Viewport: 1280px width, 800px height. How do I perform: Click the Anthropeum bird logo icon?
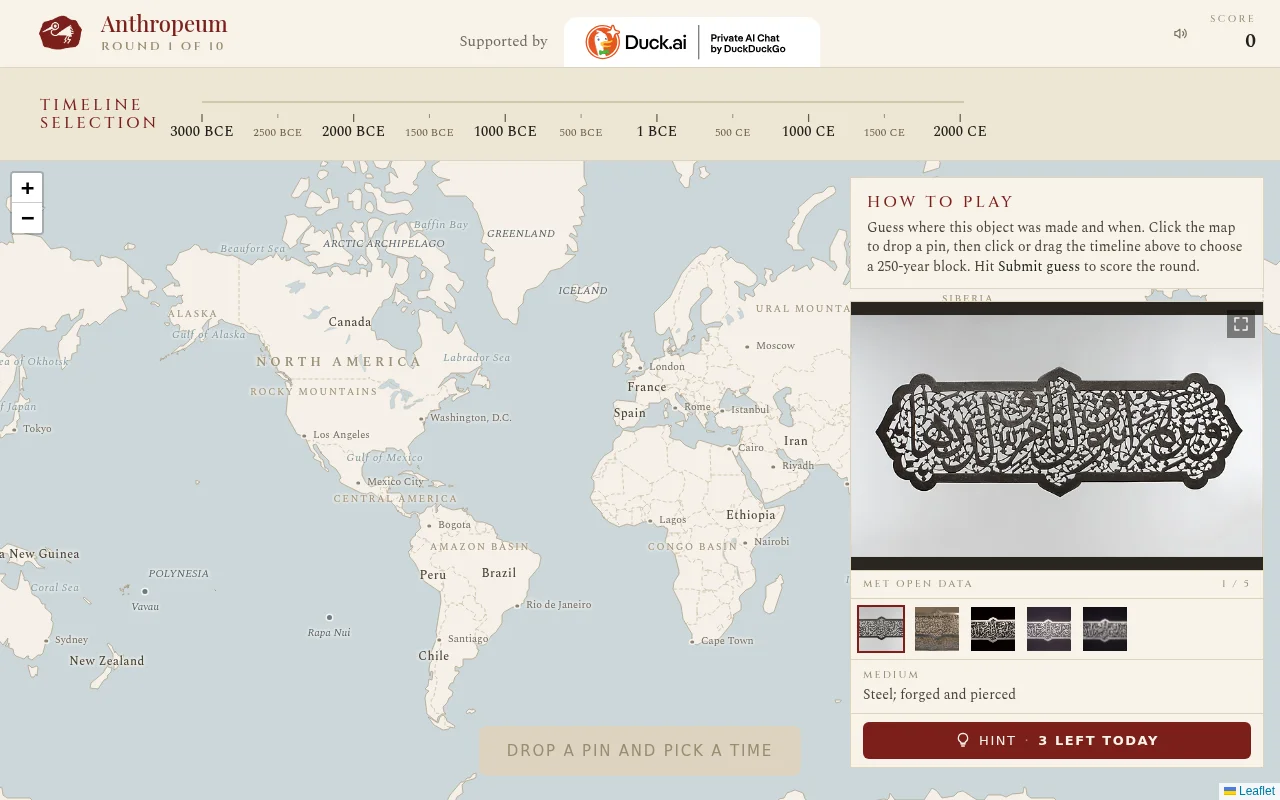click(60, 33)
